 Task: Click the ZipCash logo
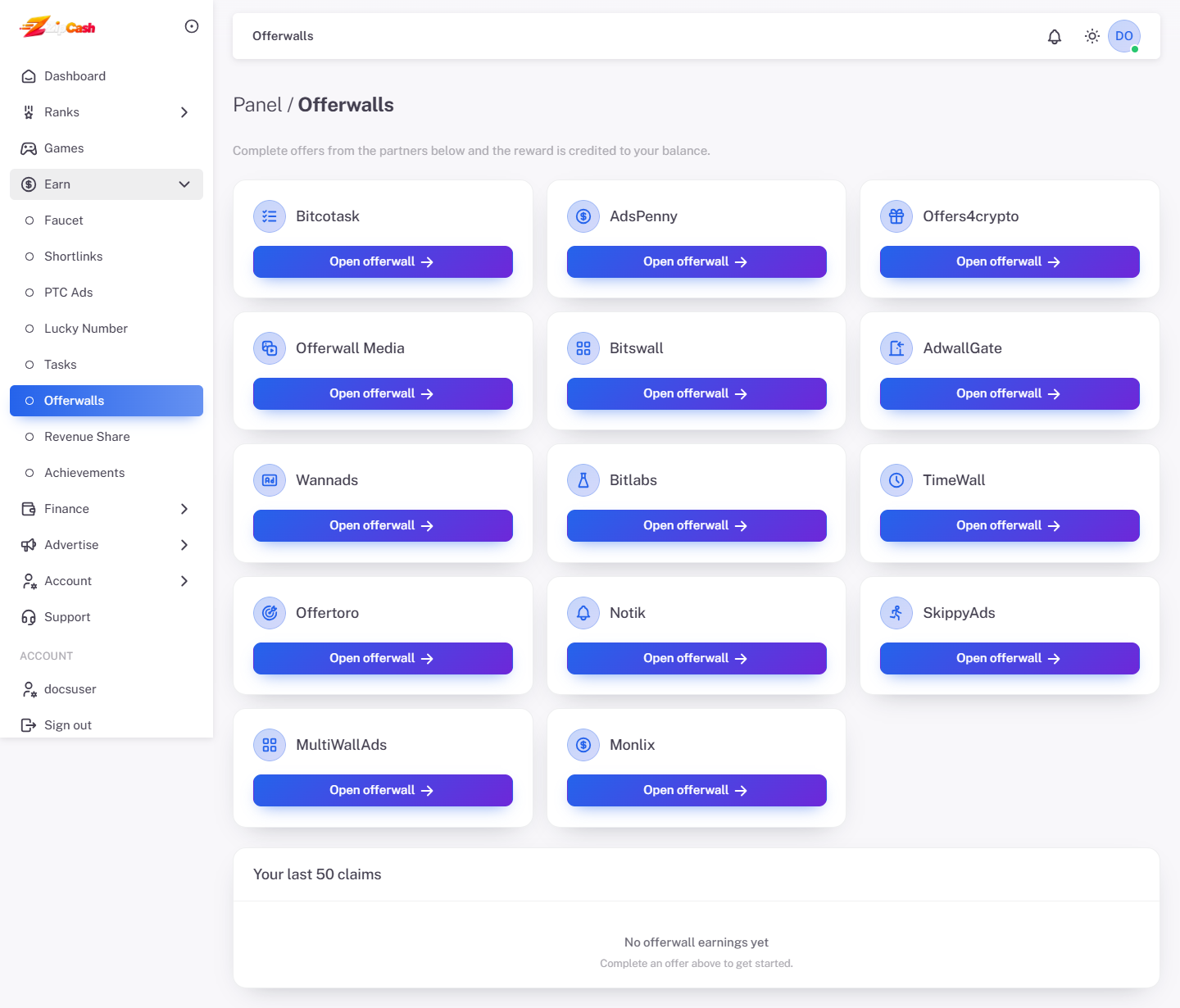point(57,27)
